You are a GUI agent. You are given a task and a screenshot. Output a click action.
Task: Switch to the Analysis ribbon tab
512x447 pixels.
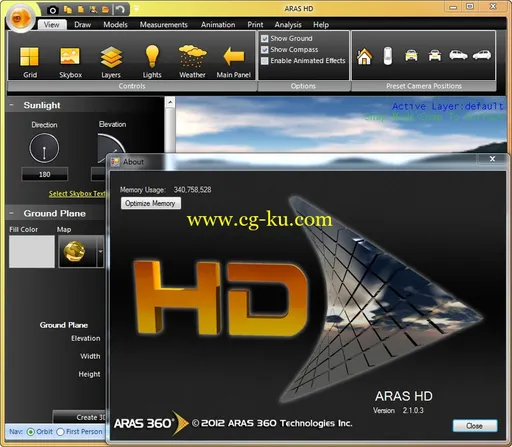(288, 25)
